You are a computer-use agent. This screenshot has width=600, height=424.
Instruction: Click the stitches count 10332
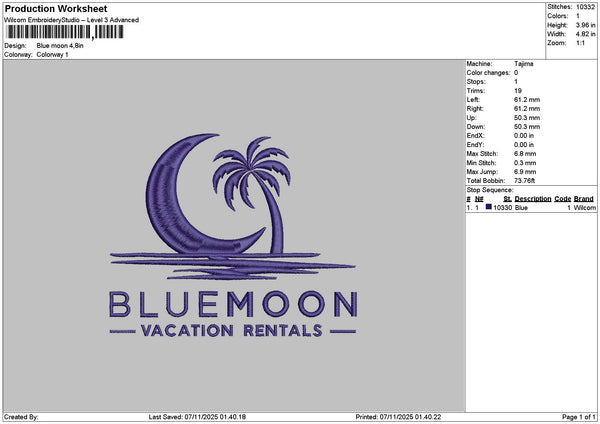(x=585, y=7)
